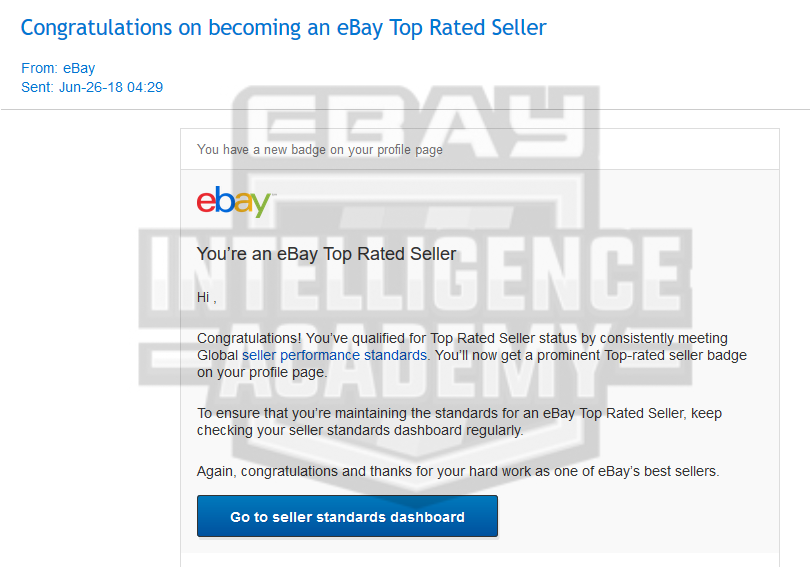The height and width of the screenshot is (567, 810).
Task: Select the 'From: eBay' sender line
Action: tap(58, 69)
